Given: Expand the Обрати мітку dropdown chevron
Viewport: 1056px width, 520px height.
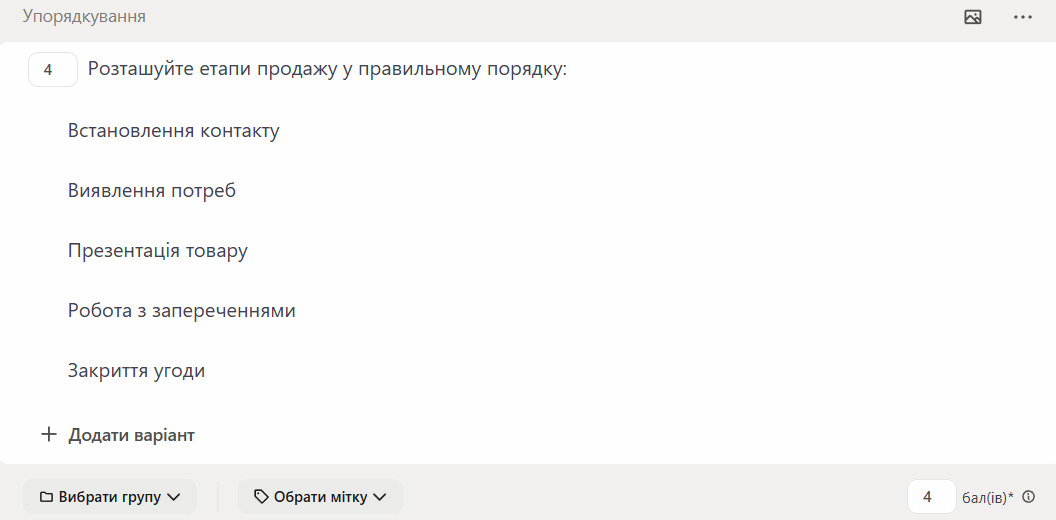Looking at the screenshot, I should [379, 497].
